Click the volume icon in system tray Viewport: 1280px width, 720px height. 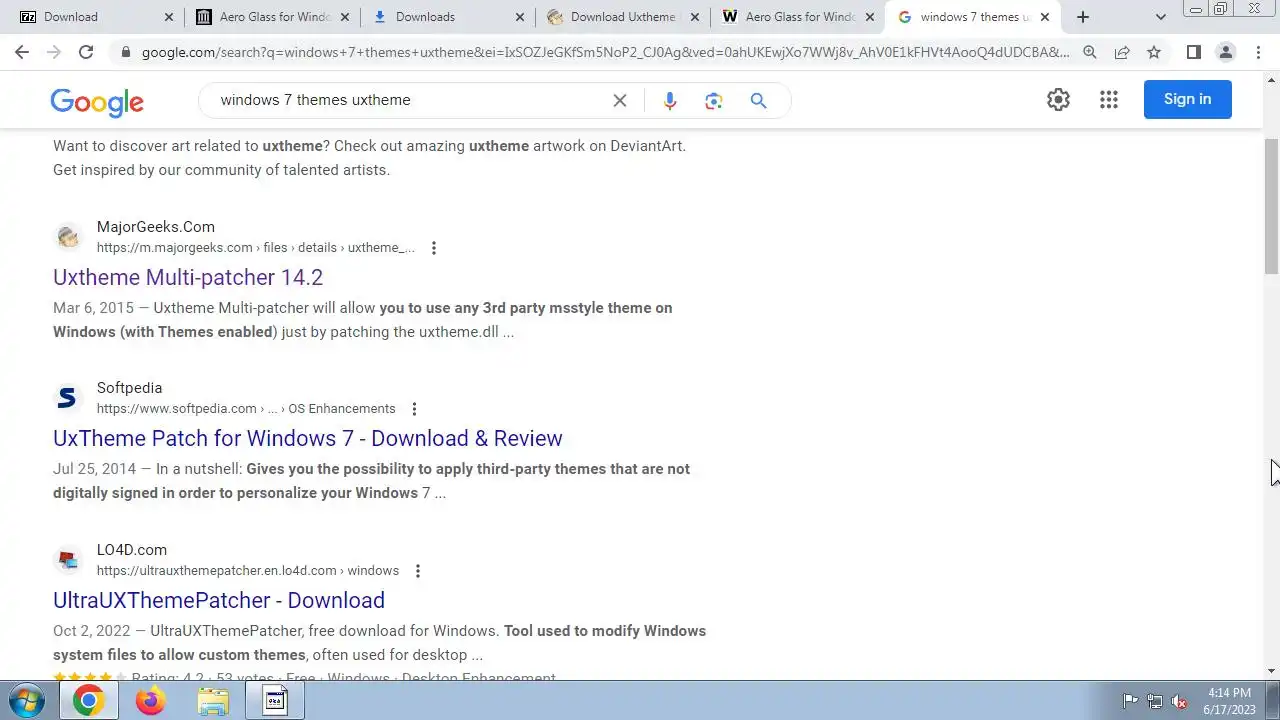pos(1179,701)
